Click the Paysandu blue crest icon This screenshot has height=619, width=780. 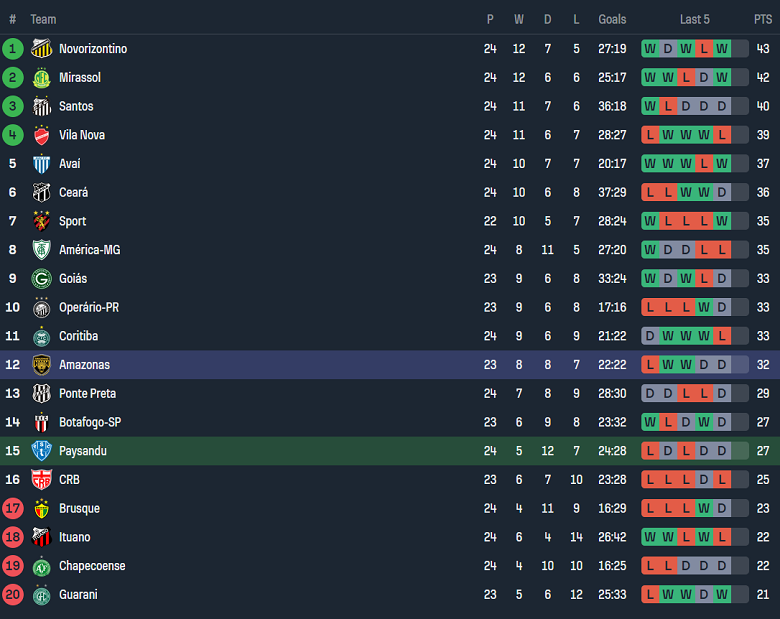point(41,451)
